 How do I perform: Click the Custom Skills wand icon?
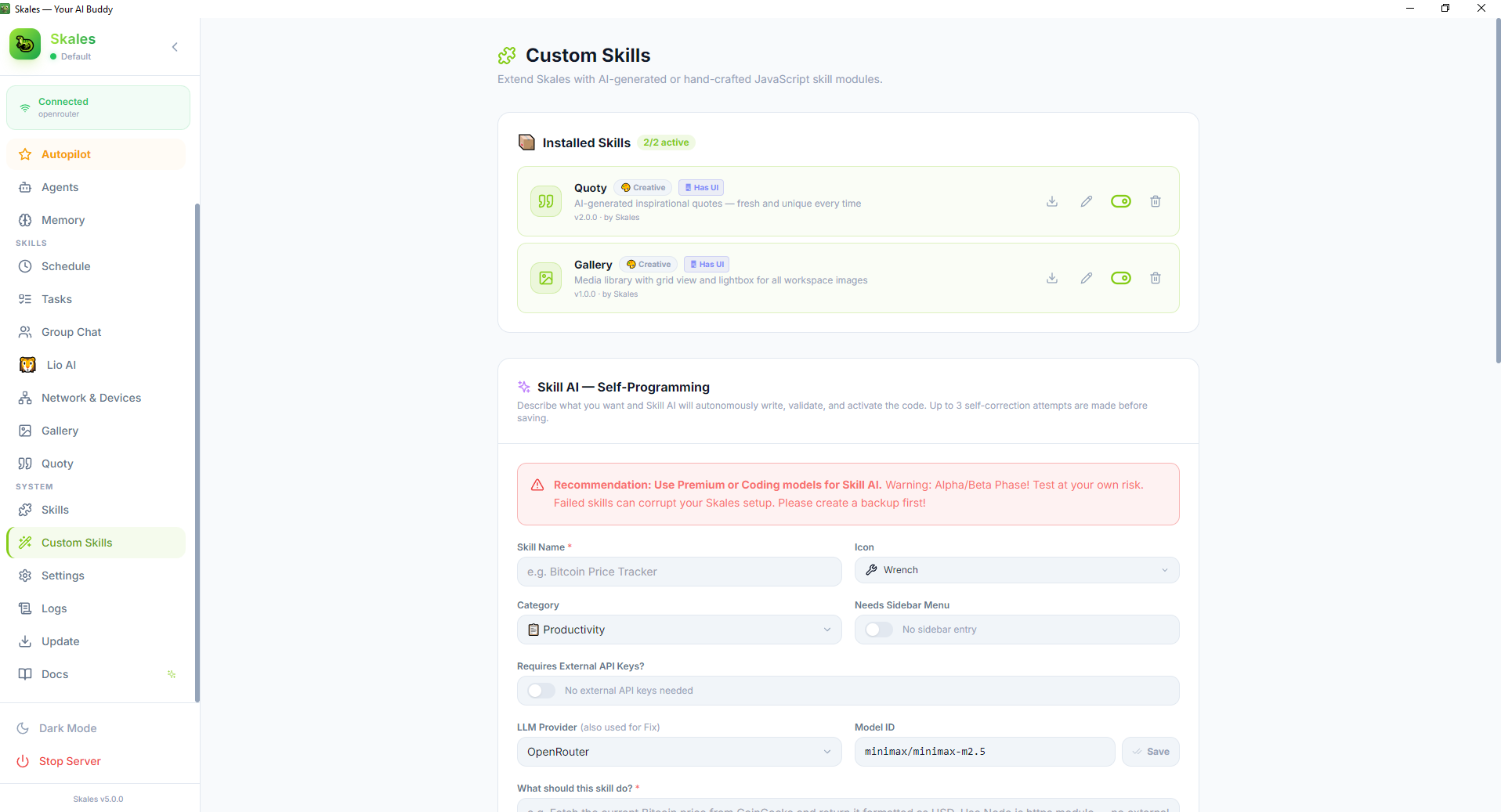25,543
